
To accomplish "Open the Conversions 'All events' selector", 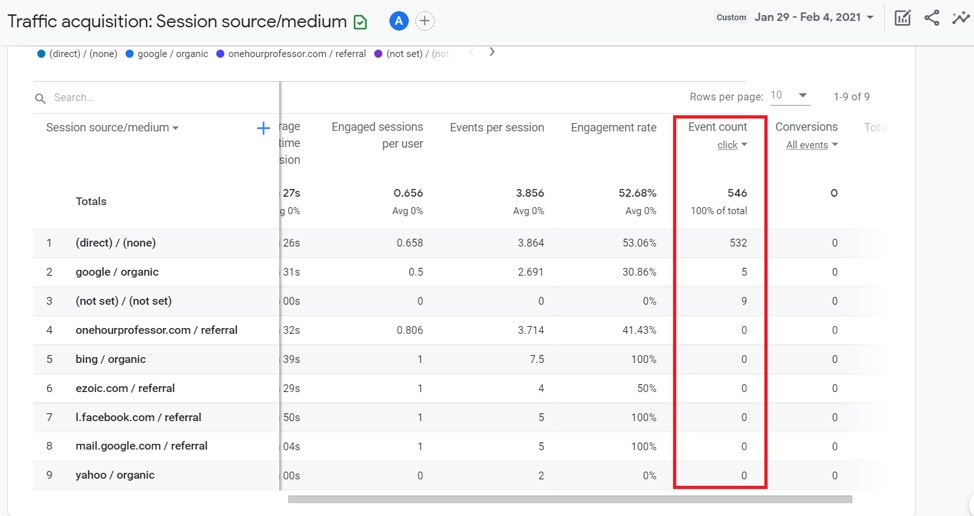I will coord(811,146).
